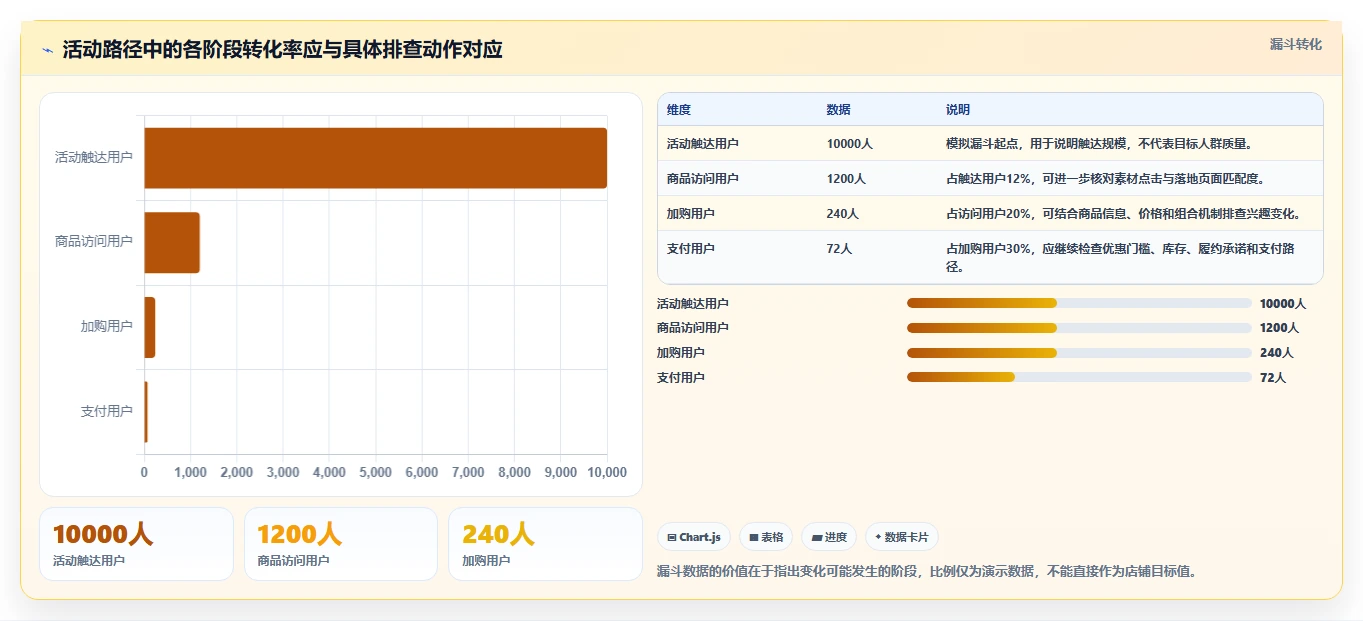The height and width of the screenshot is (621, 1363).
Task: Click the 1200人 cell in the table
Action: click(x=847, y=179)
